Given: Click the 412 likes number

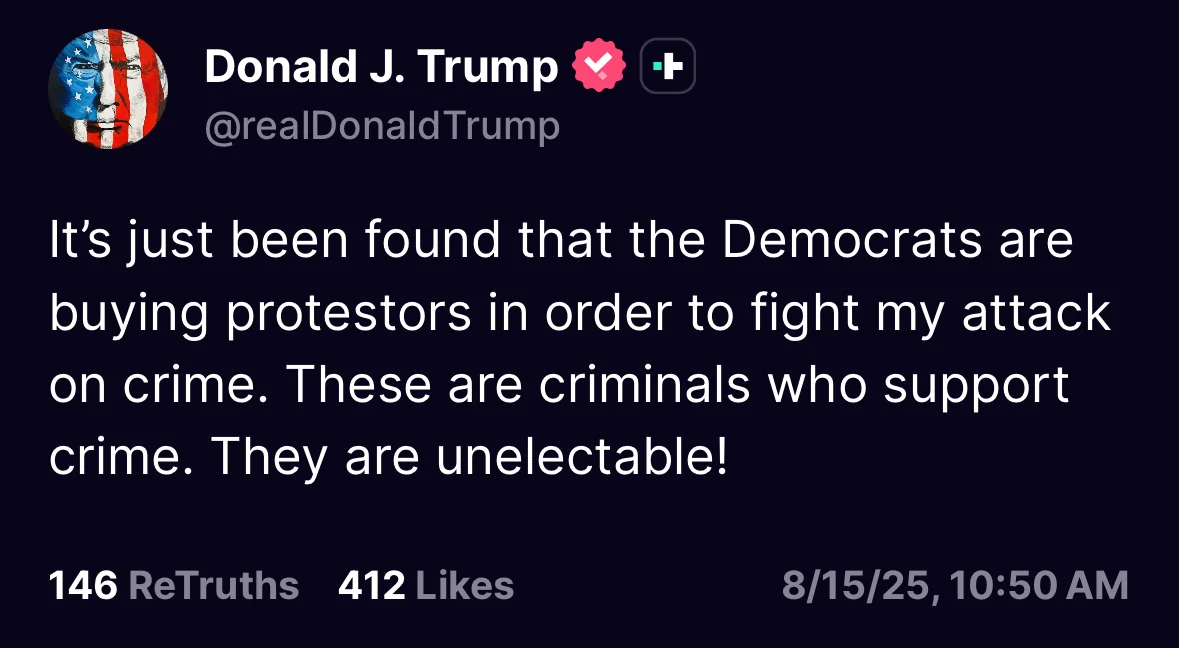Looking at the screenshot, I should tap(371, 586).
